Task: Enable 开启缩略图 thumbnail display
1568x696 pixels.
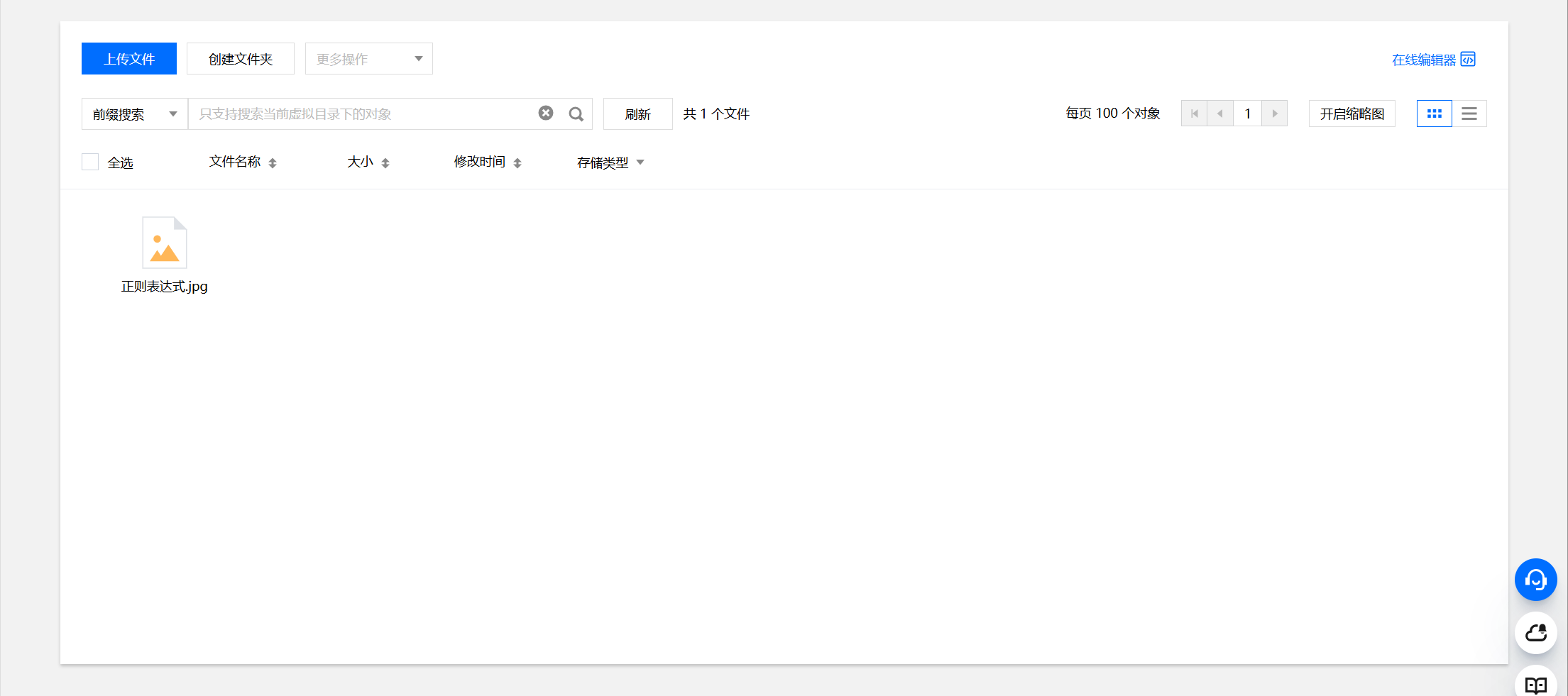Action: (x=1351, y=114)
